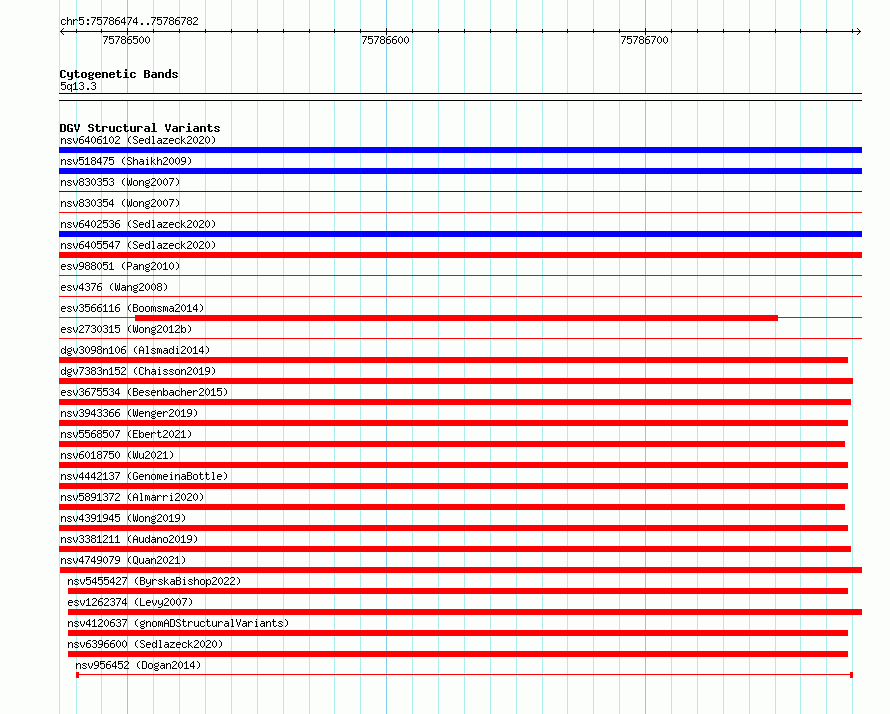Click the 75786600 ruler position label
This screenshot has height=714, width=890.
[x=385, y=40]
